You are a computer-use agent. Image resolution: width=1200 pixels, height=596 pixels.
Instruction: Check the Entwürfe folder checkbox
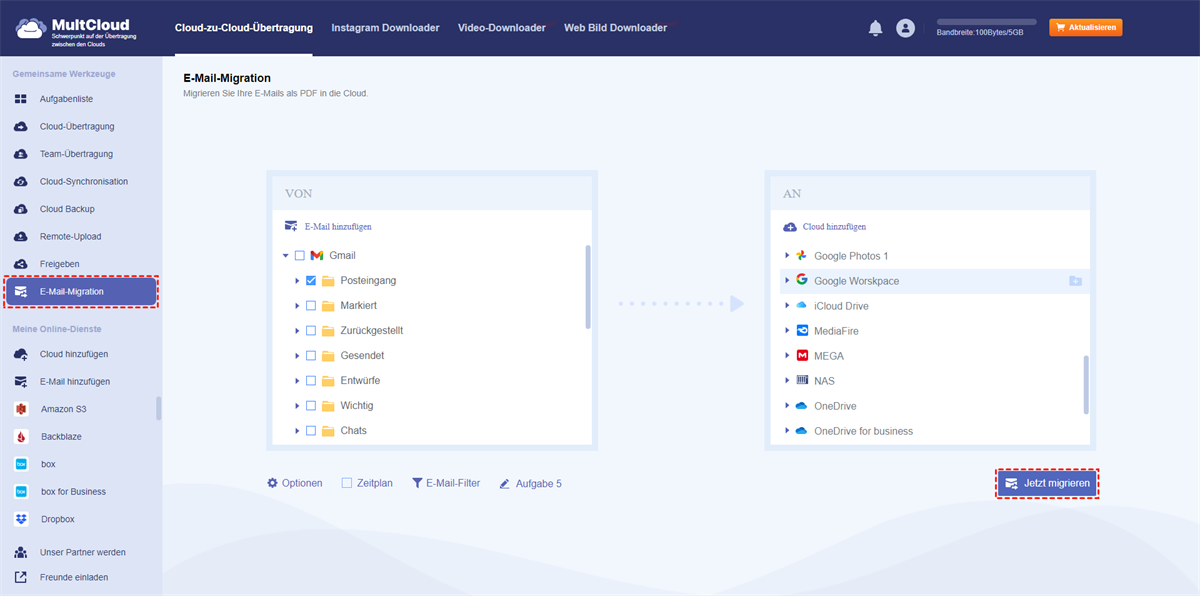311,381
